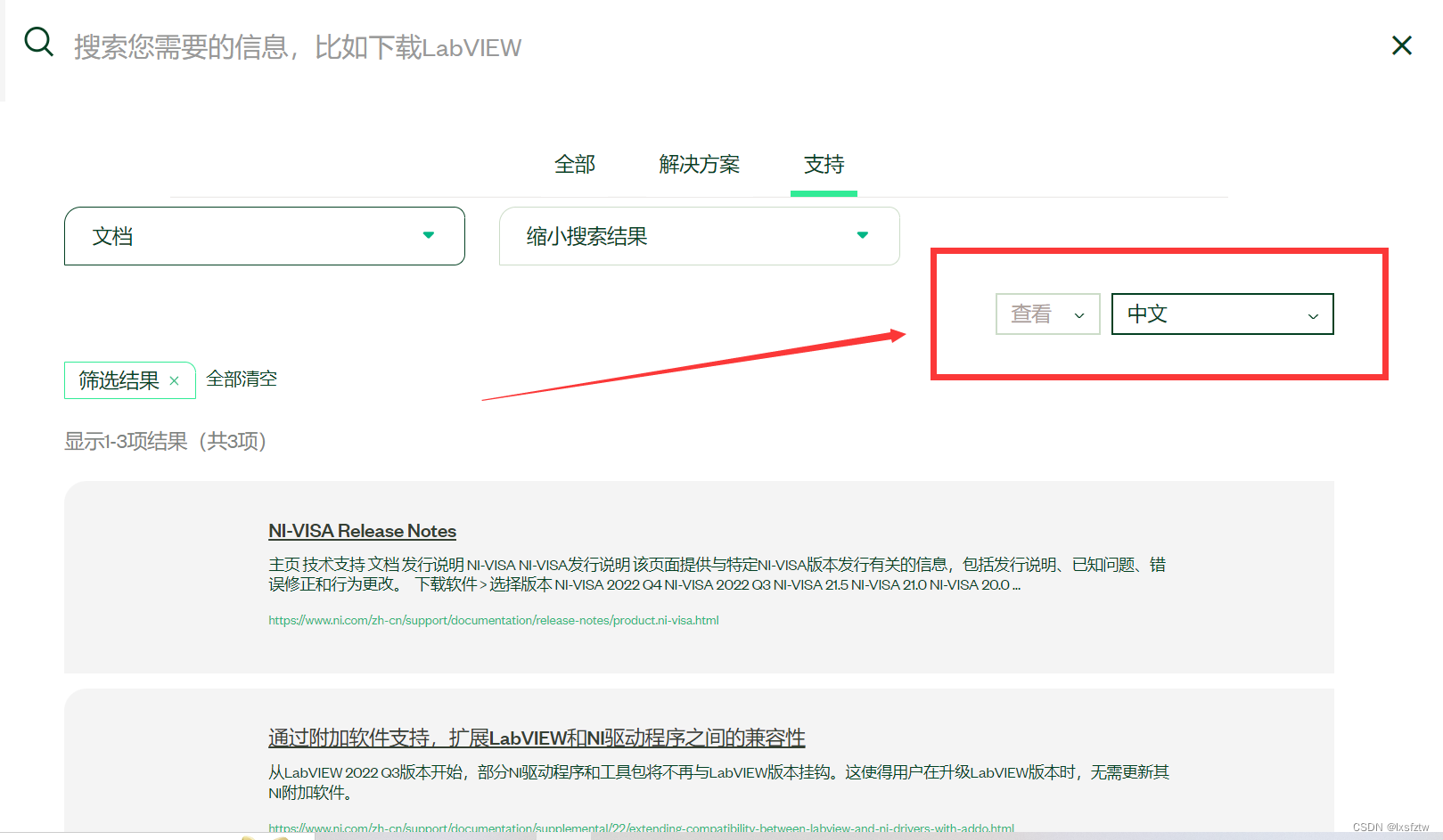Open the NI-VISA Release Notes result

[362, 530]
